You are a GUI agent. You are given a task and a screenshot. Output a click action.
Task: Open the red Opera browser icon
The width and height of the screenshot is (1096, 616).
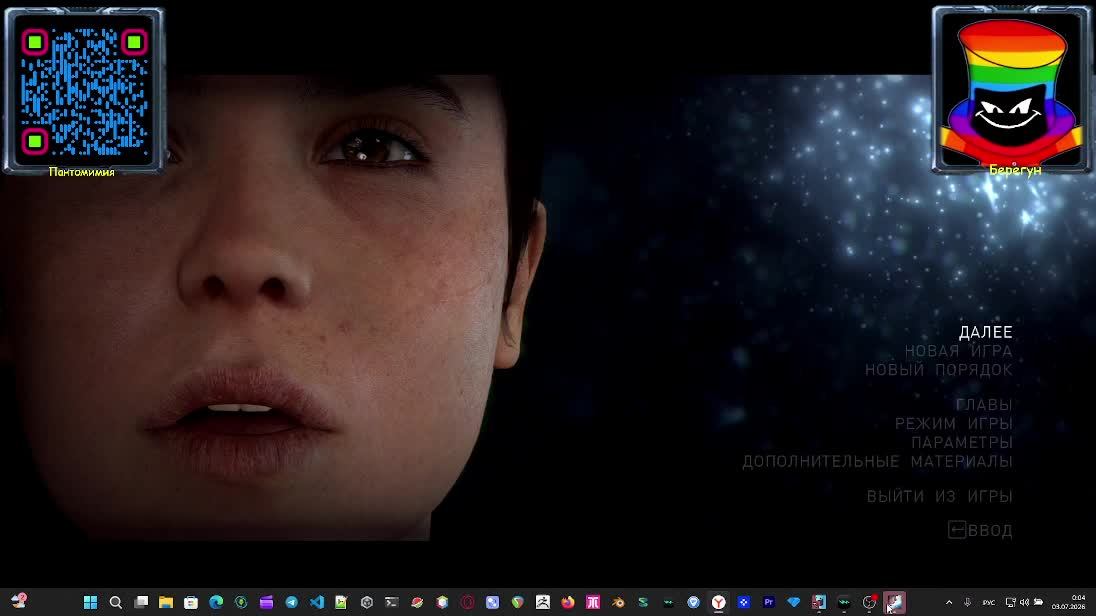(467, 602)
